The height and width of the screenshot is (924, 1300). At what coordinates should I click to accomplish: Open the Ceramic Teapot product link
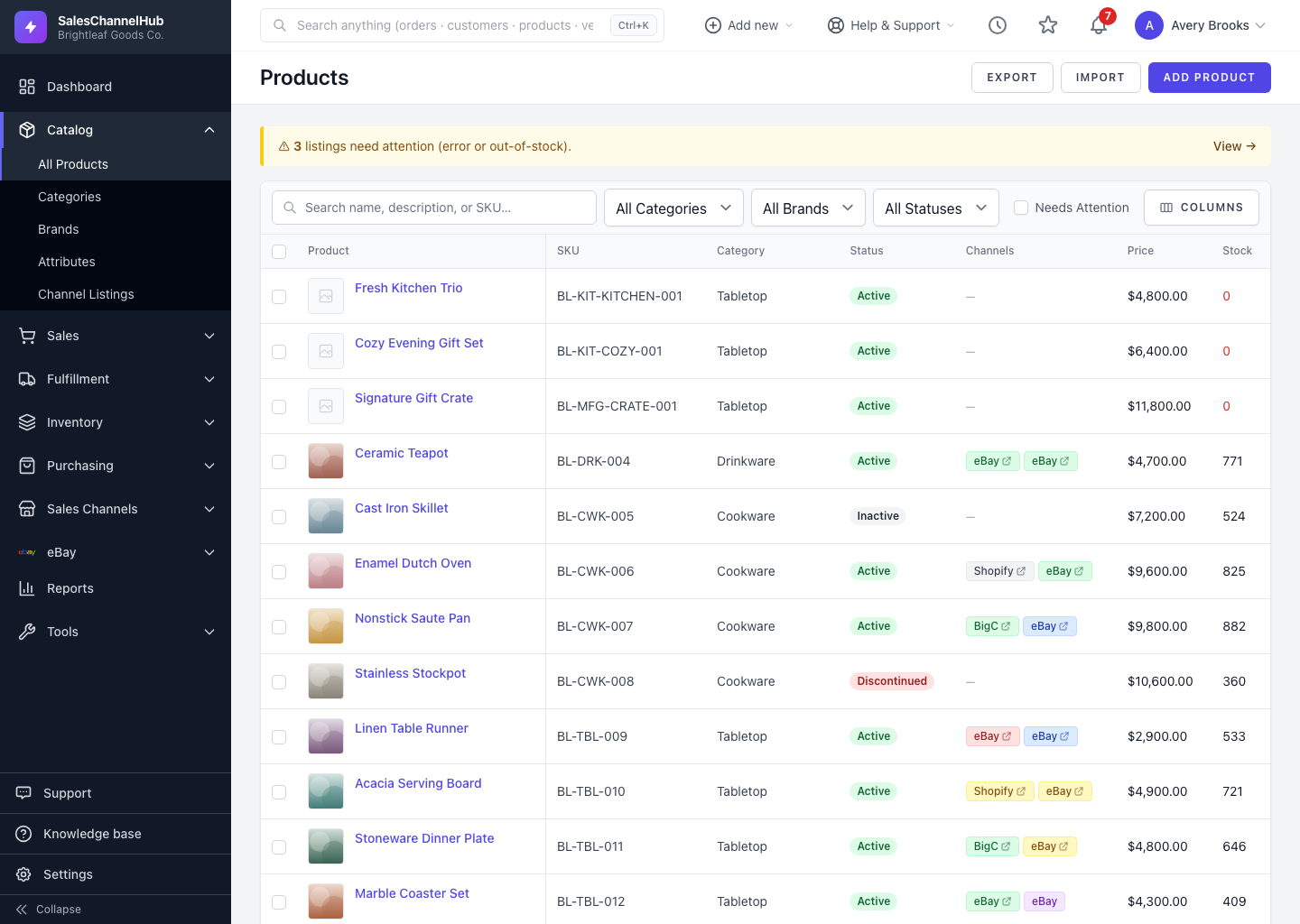tap(402, 453)
